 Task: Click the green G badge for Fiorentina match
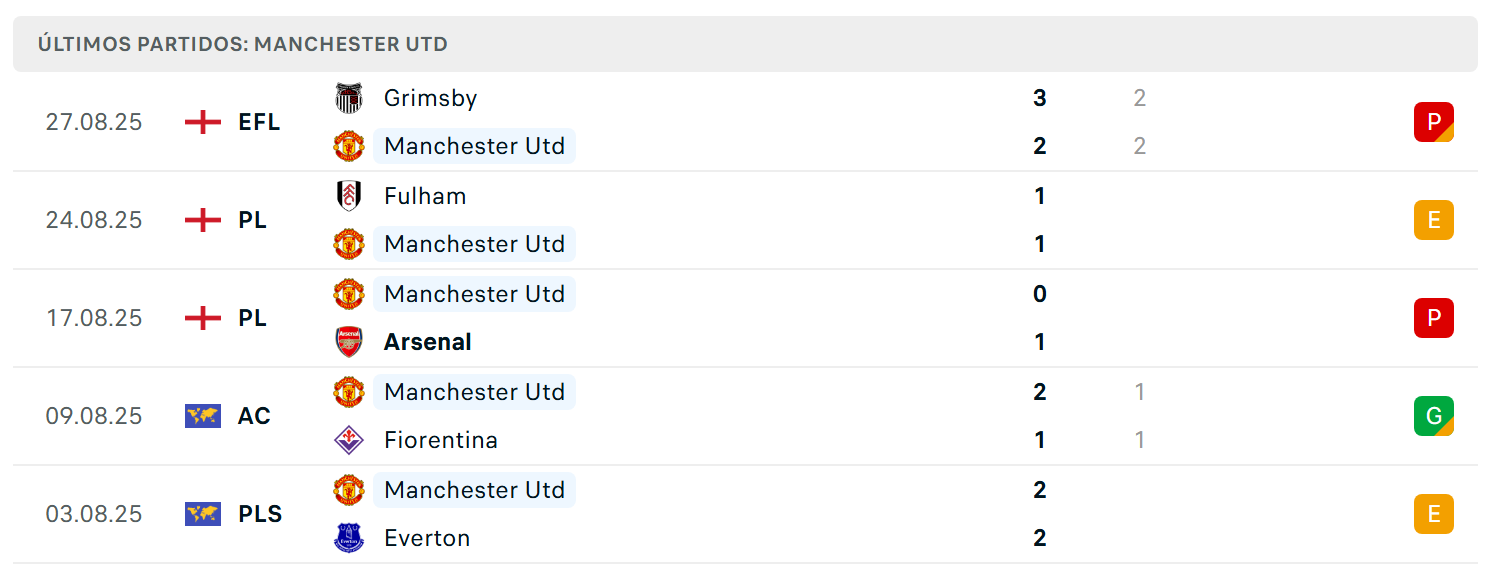click(1434, 416)
